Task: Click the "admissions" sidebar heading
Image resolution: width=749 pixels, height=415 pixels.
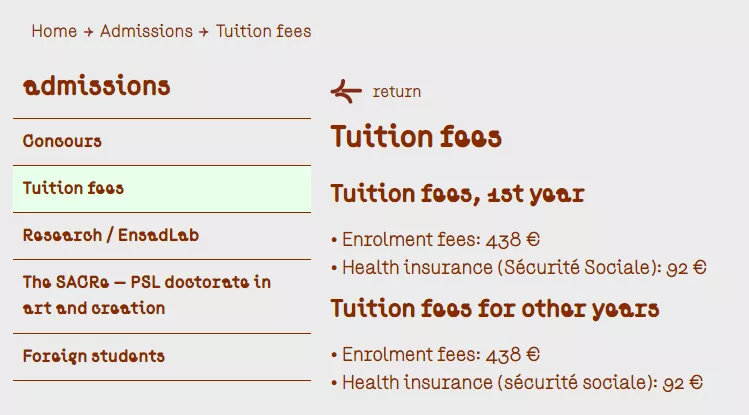Action: [x=96, y=86]
